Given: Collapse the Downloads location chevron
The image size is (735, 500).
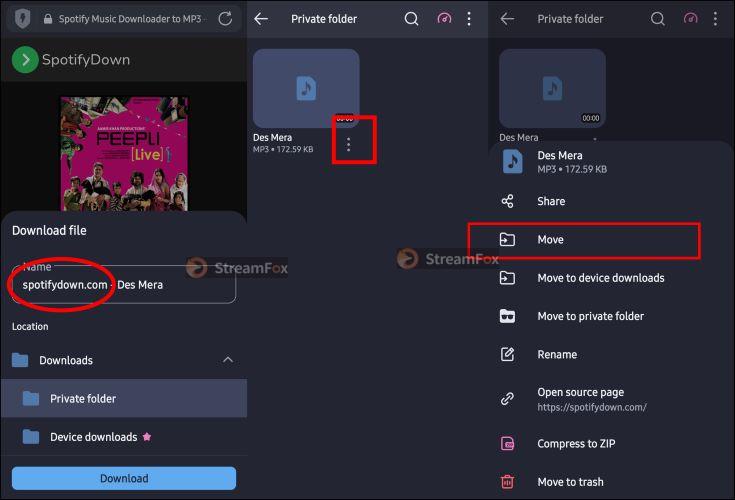Looking at the screenshot, I should click(x=228, y=359).
